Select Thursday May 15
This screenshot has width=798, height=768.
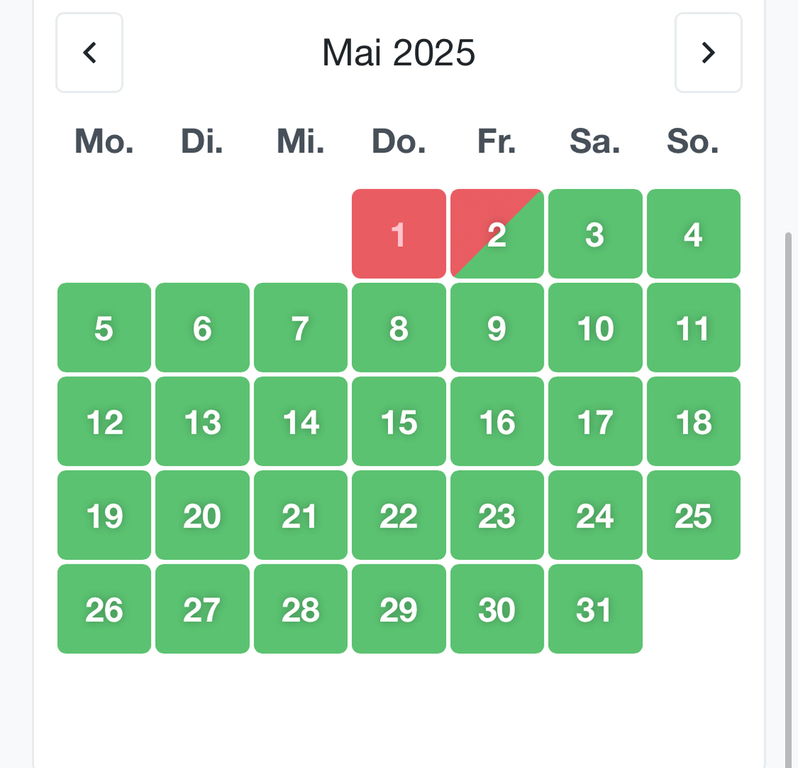click(399, 422)
